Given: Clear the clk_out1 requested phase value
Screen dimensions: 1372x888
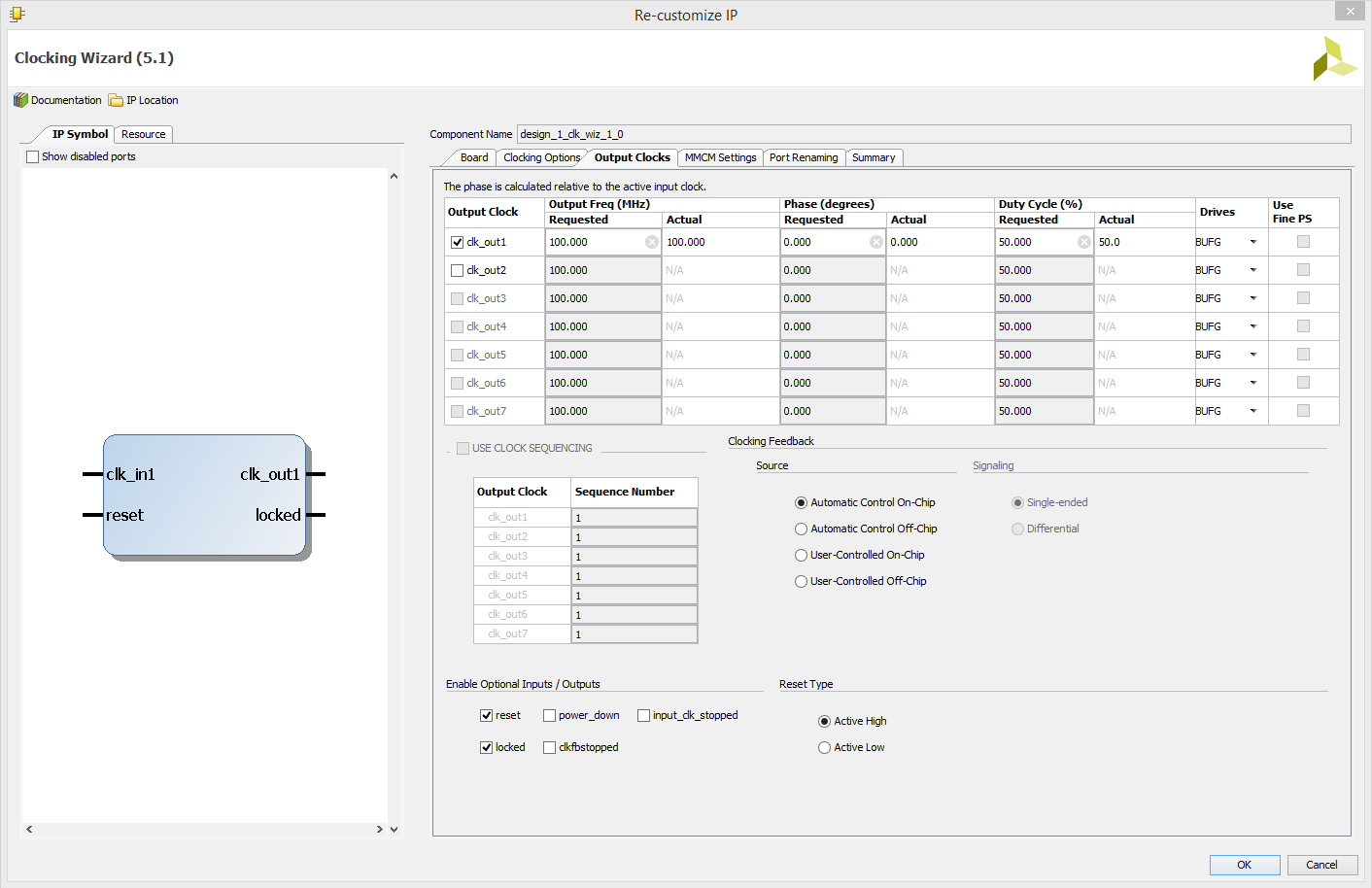Looking at the screenshot, I should tap(876, 242).
